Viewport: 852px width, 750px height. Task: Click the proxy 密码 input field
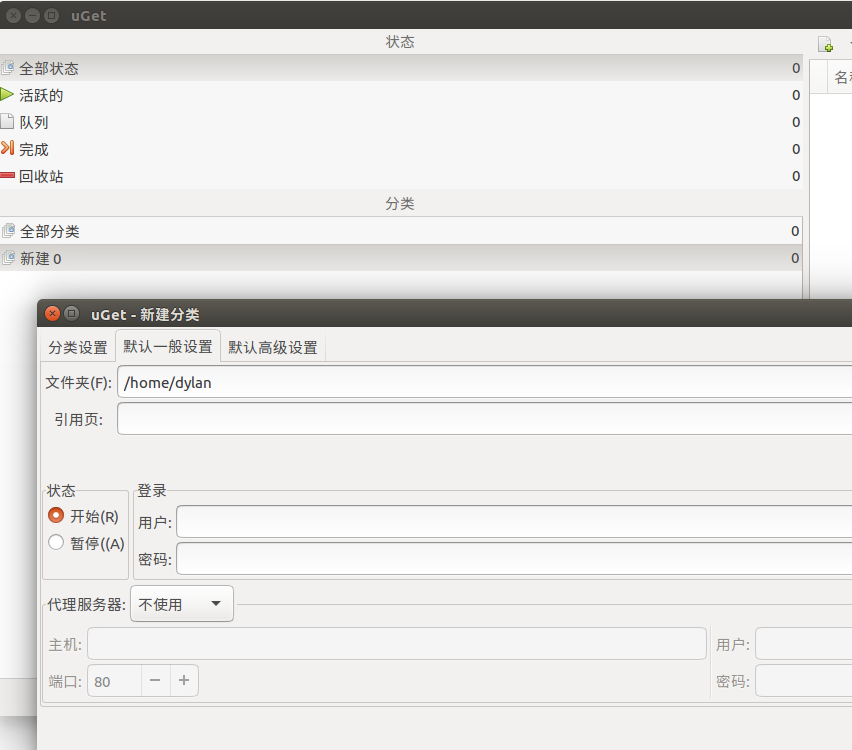804,680
